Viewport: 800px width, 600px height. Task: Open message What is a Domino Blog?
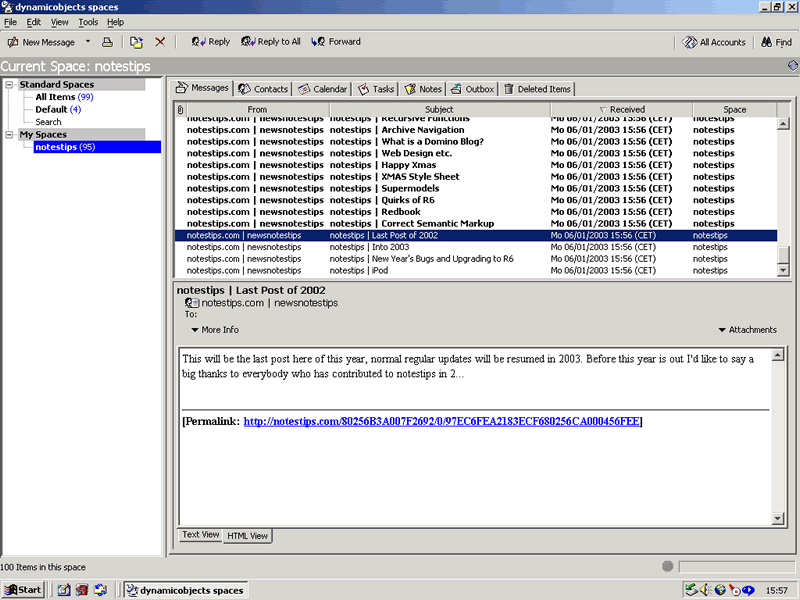(476, 142)
